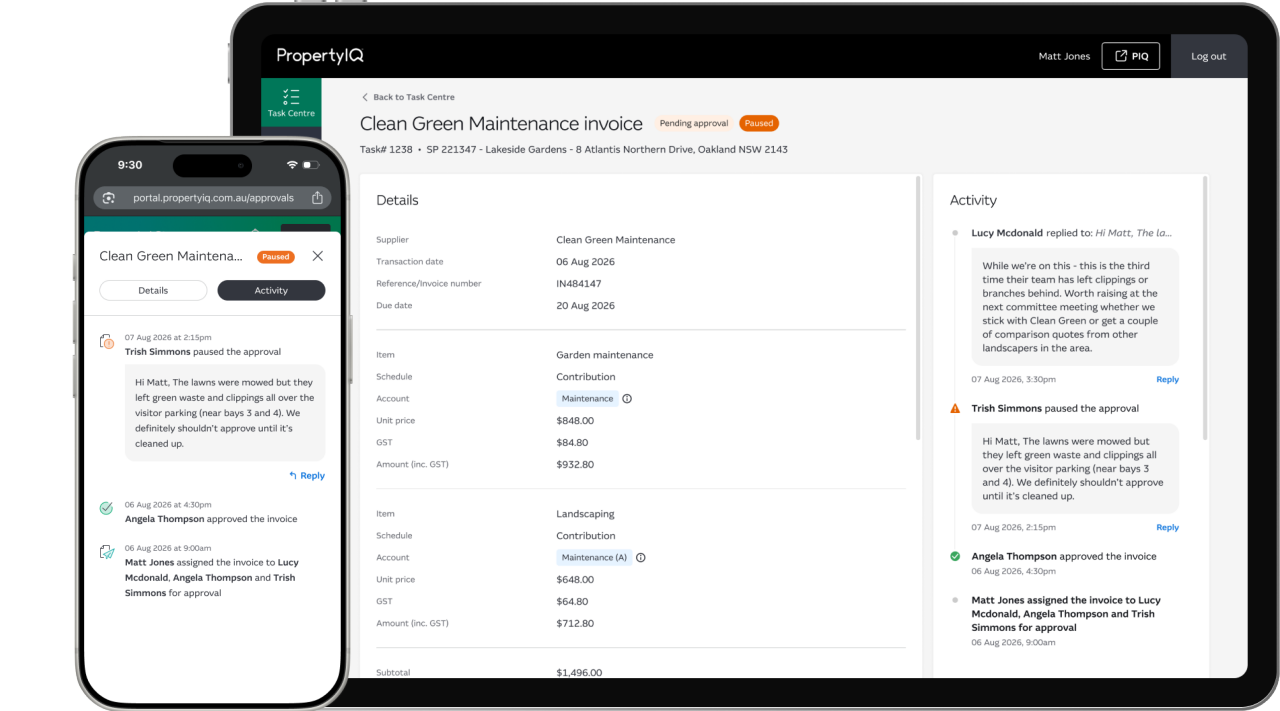Tap the phone Paused badge
The image size is (1280, 711).
pos(276,257)
